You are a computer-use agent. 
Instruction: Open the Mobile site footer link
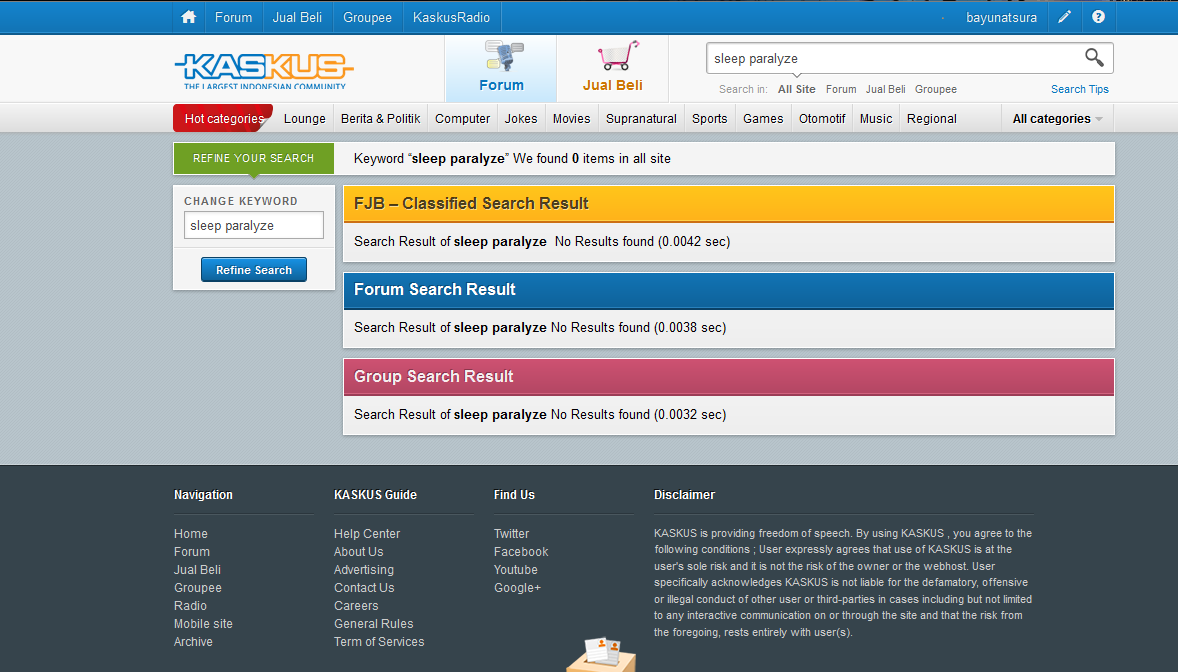click(204, 624)
